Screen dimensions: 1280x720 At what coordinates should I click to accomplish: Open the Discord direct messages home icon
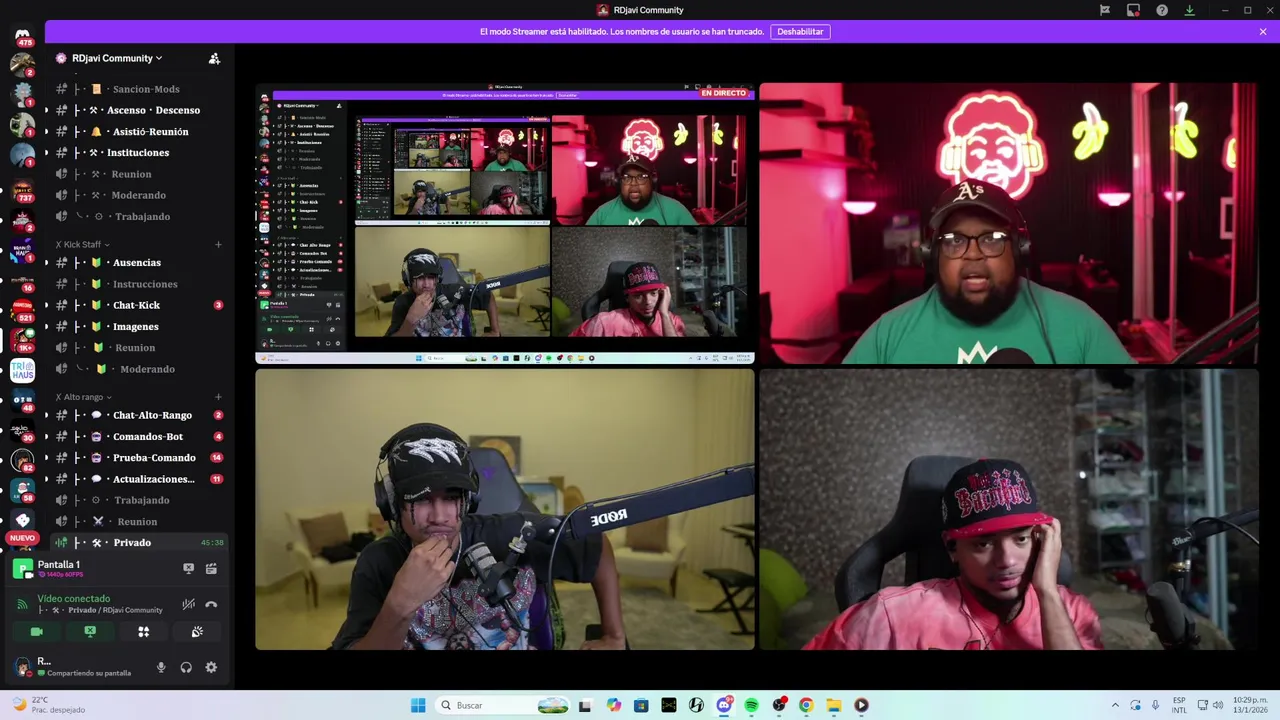pyautogui.click(x=22, y=36)
